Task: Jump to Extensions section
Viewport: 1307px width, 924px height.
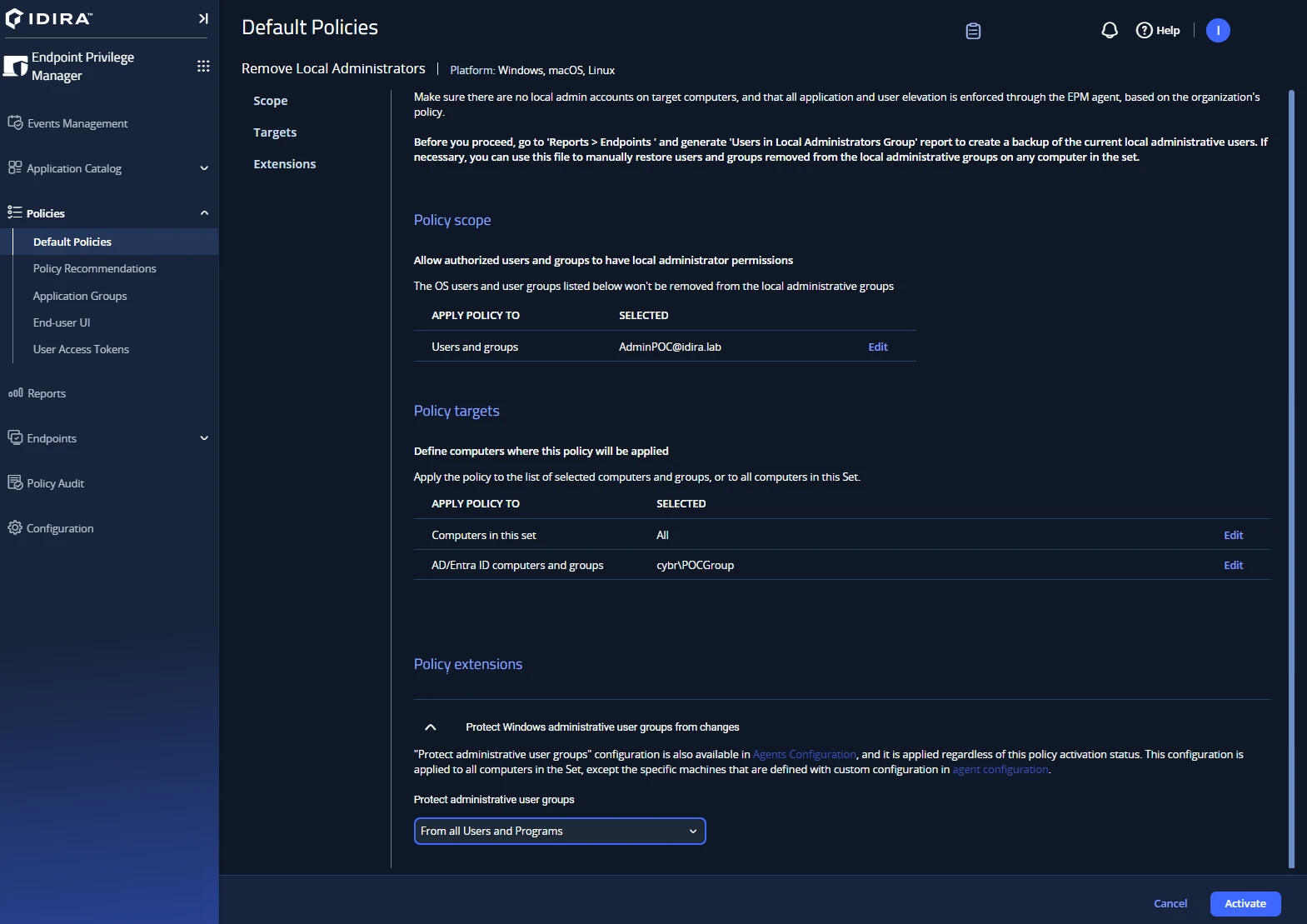Action: [x=285, y=164]
